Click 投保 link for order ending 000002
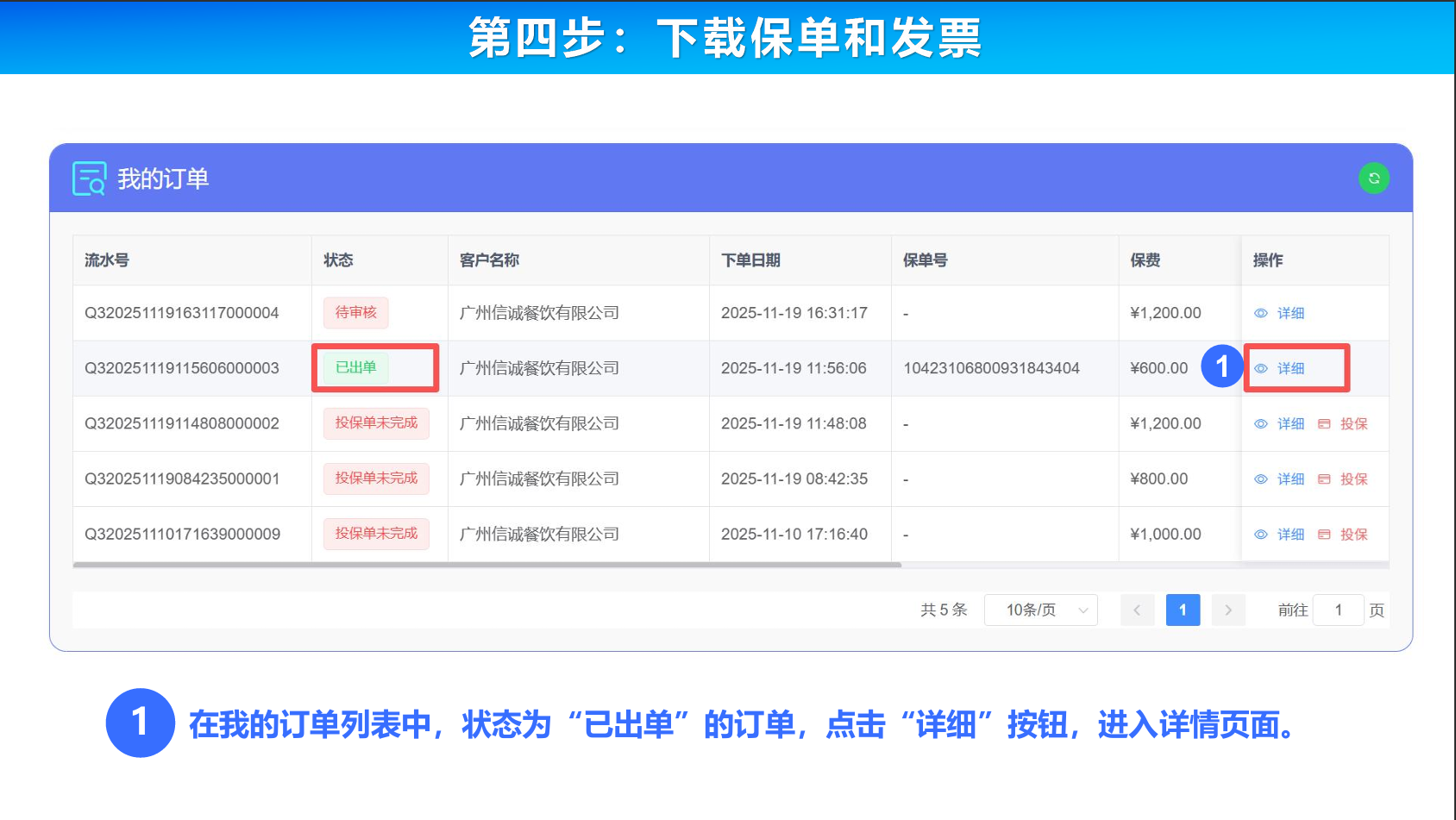The width and height of the screenshot is (1456, 820). [x=1353, y=423]
